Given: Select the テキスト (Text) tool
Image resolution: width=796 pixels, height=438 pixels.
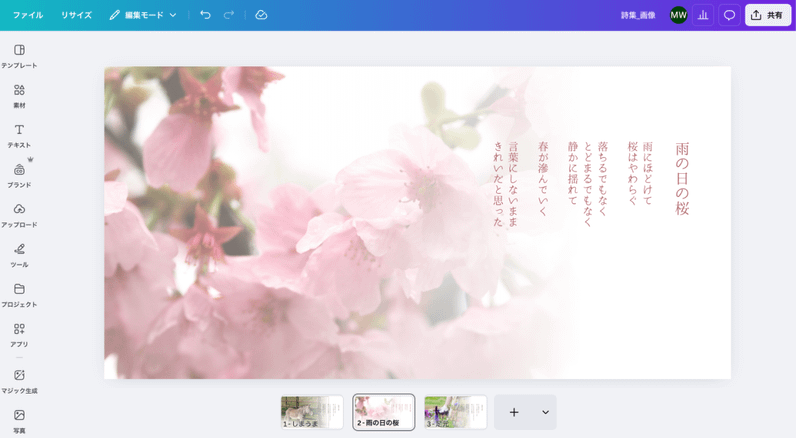Looking at the screenshot, I should [x=19, y=136].
